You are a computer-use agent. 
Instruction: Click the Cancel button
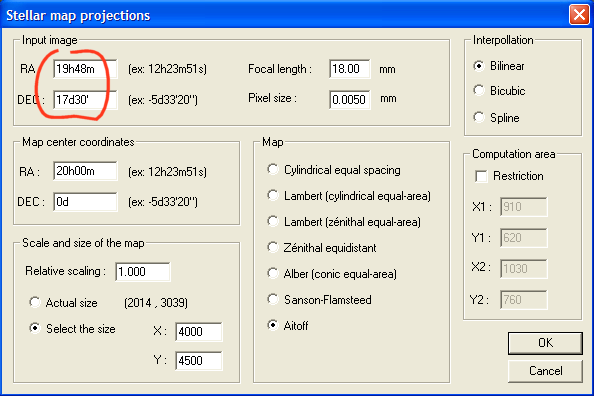pyautogui.click(x=545, y=371)
